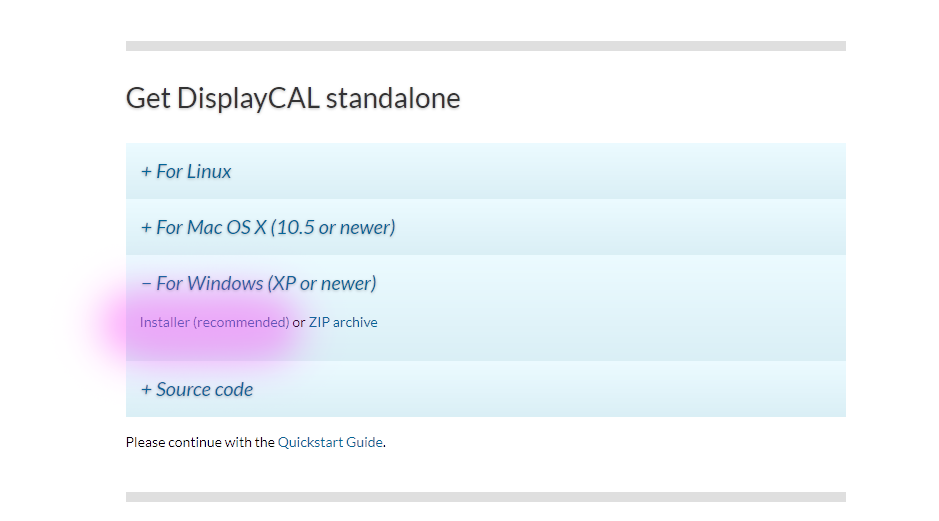Open the ZIP archive link

tap(343, 322)
